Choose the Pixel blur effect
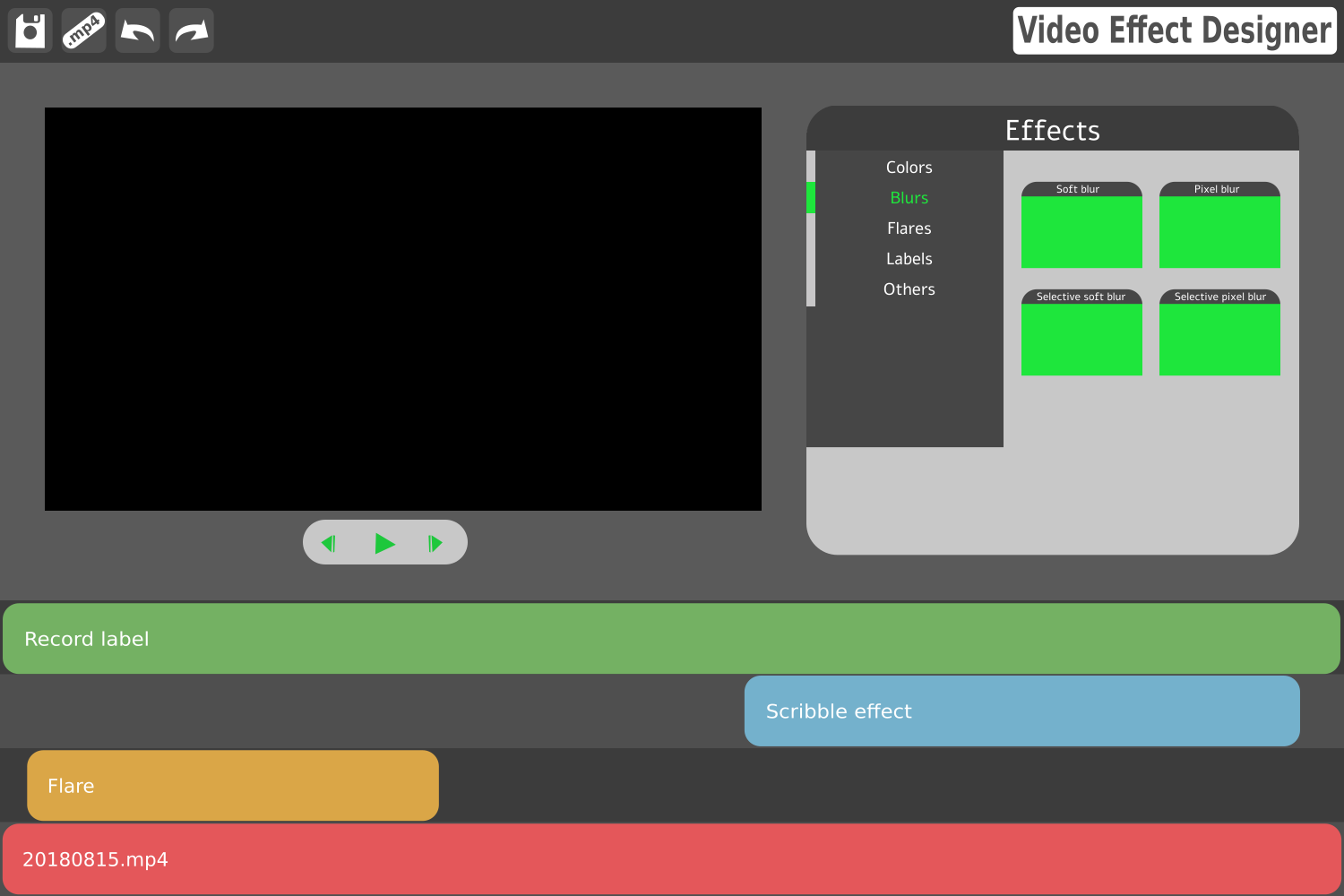The height and width of the screenshot is (896, 1344). [1219, 225]
